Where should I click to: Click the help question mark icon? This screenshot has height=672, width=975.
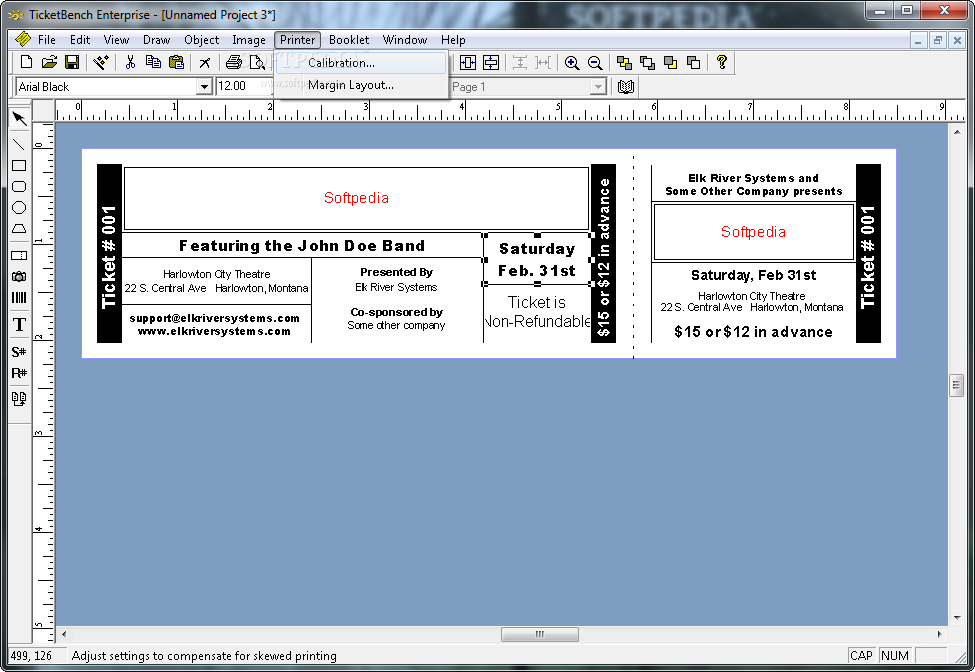[721, 62]
